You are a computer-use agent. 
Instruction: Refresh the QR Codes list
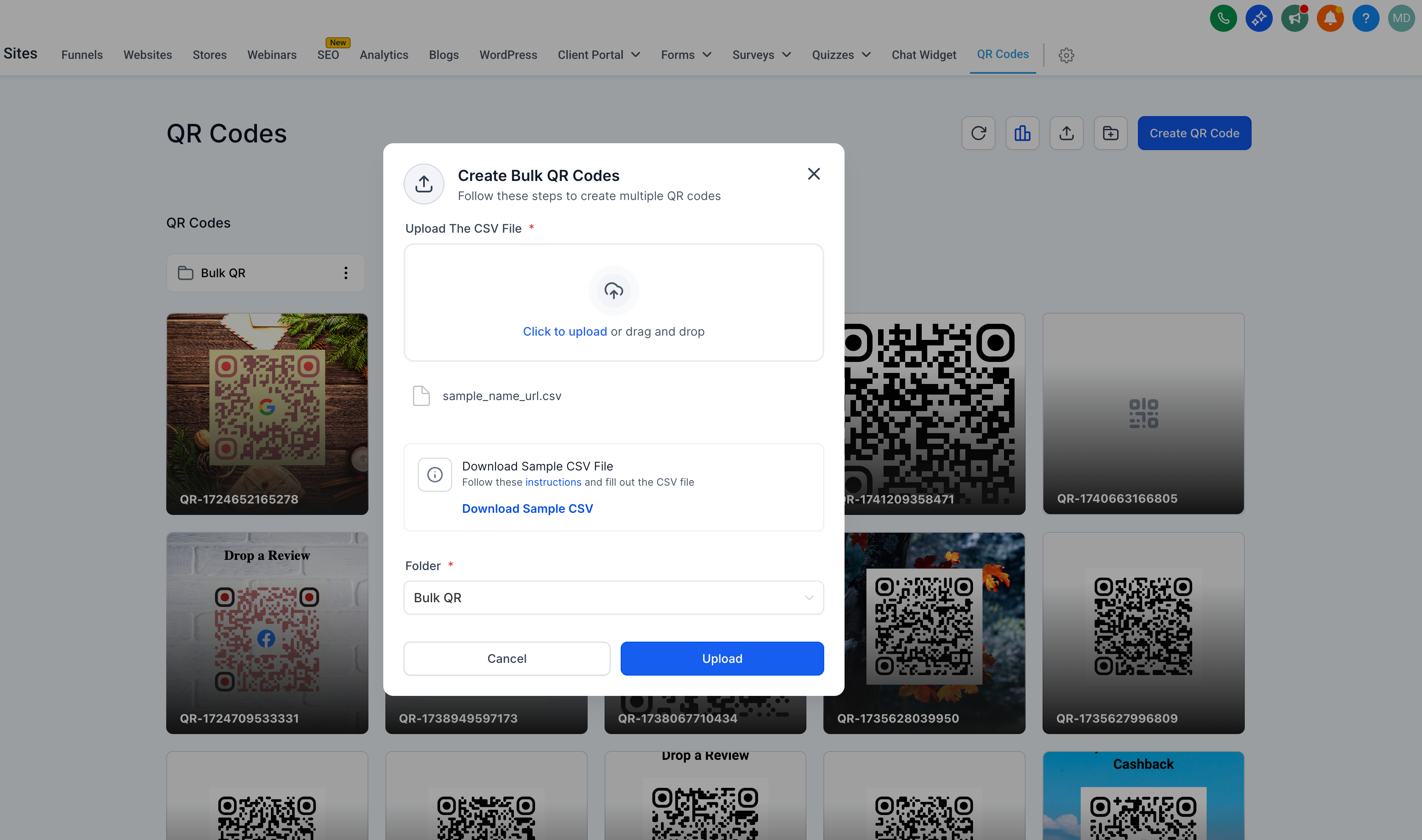tap(978, 133)
